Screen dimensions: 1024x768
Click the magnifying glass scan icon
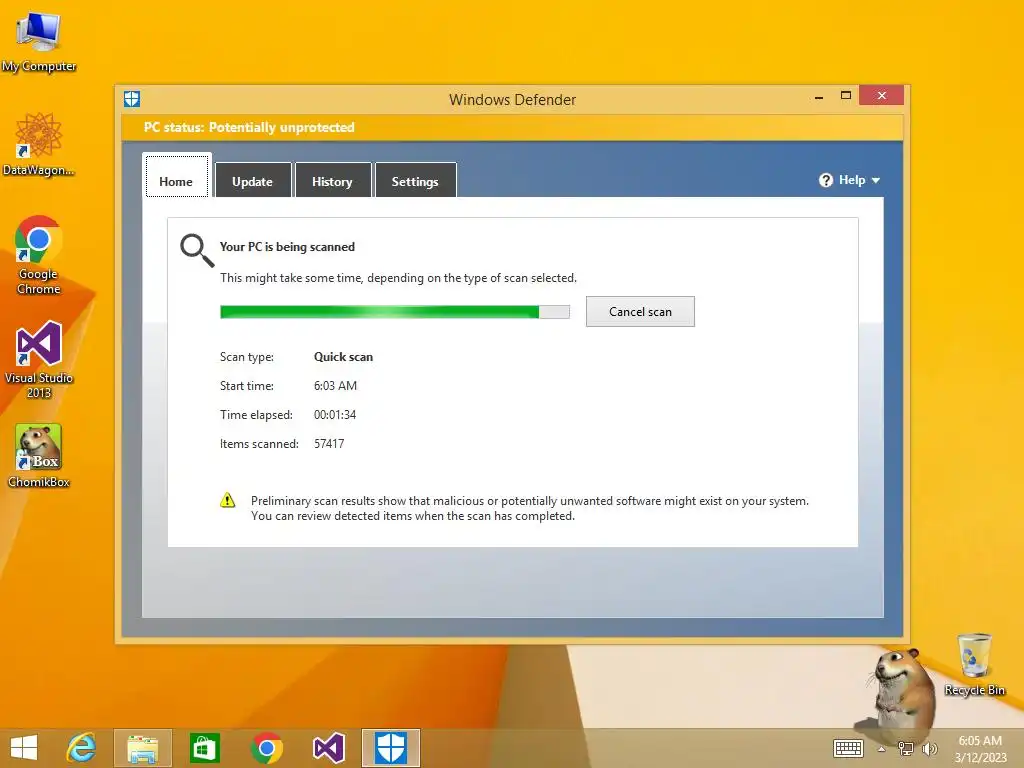[197, 251]
